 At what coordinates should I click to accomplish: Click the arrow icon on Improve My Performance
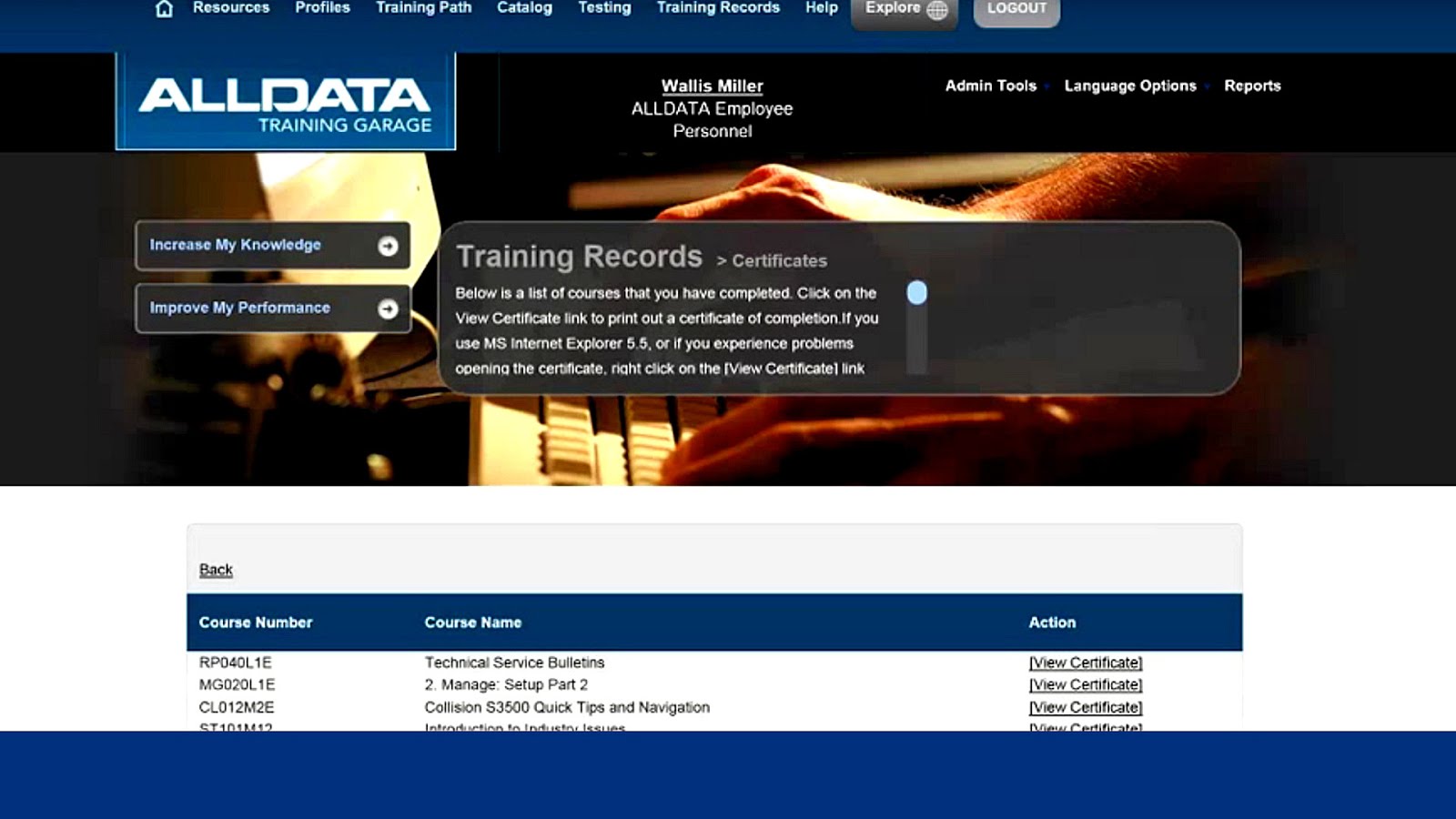click(x=387, y=308)
